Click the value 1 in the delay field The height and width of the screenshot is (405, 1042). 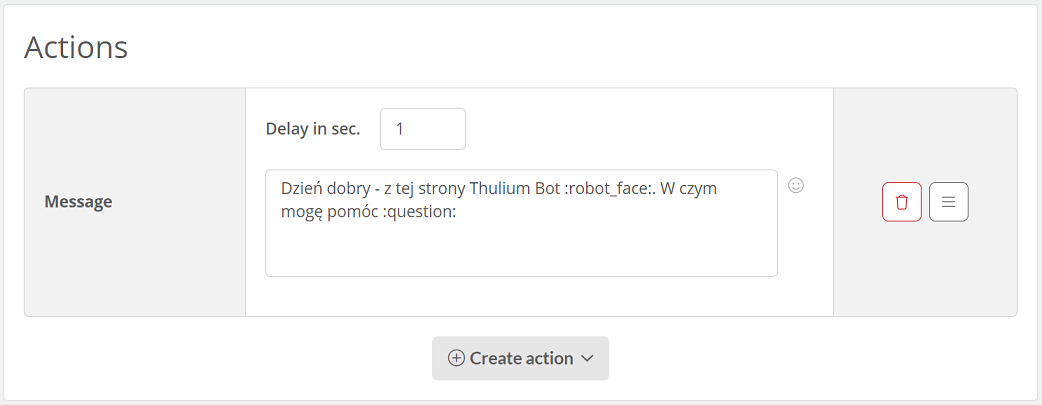pos(400,129)
